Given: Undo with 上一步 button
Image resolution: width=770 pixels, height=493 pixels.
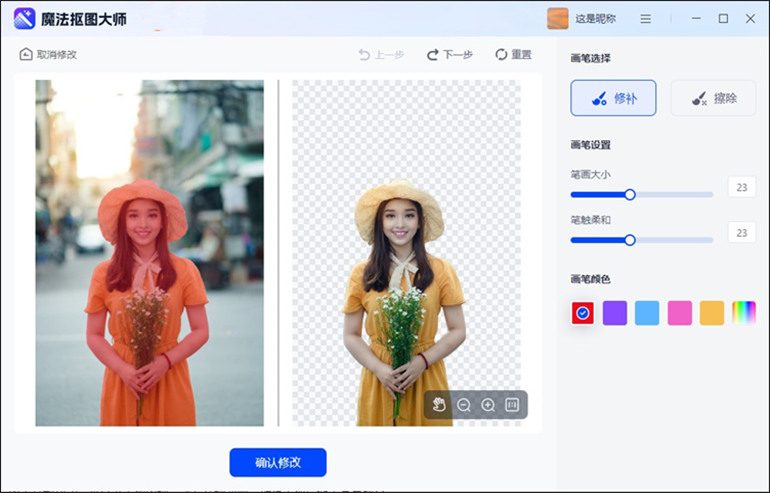Looking at the screenshot, I should click(382, 55).
